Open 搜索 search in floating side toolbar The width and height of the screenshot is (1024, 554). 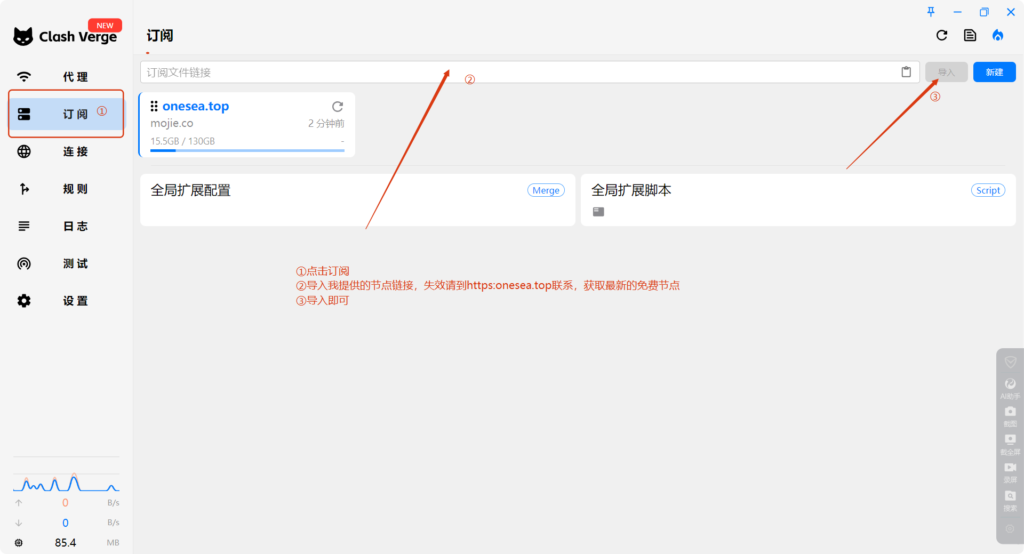point(1010,500)
